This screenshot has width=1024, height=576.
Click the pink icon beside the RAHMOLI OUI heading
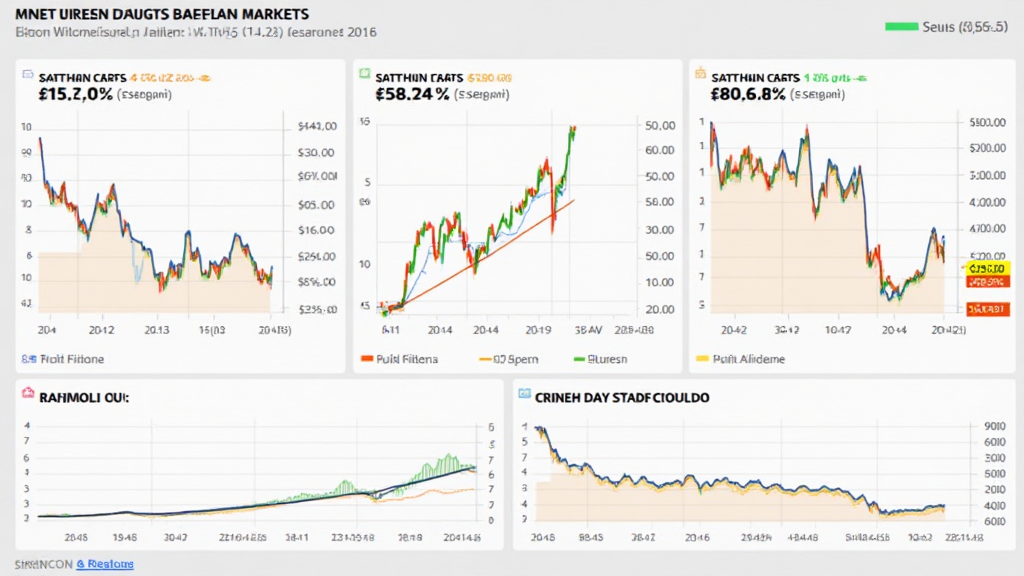click(x=26, y=397)
